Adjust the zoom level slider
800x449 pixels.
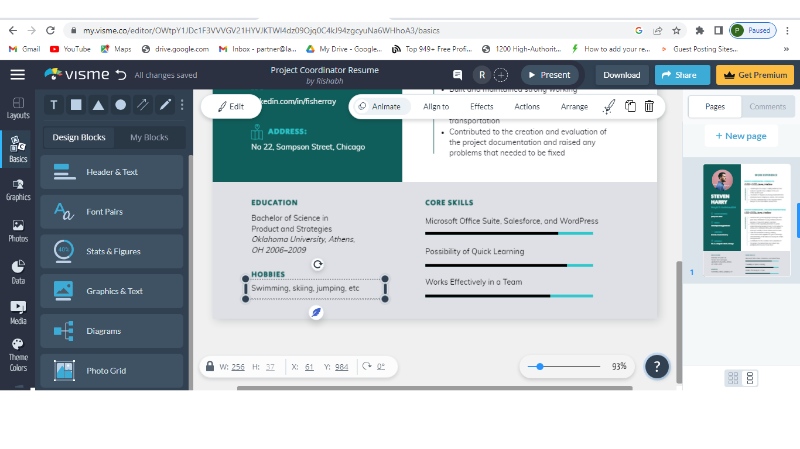click(x=541, y=367)
